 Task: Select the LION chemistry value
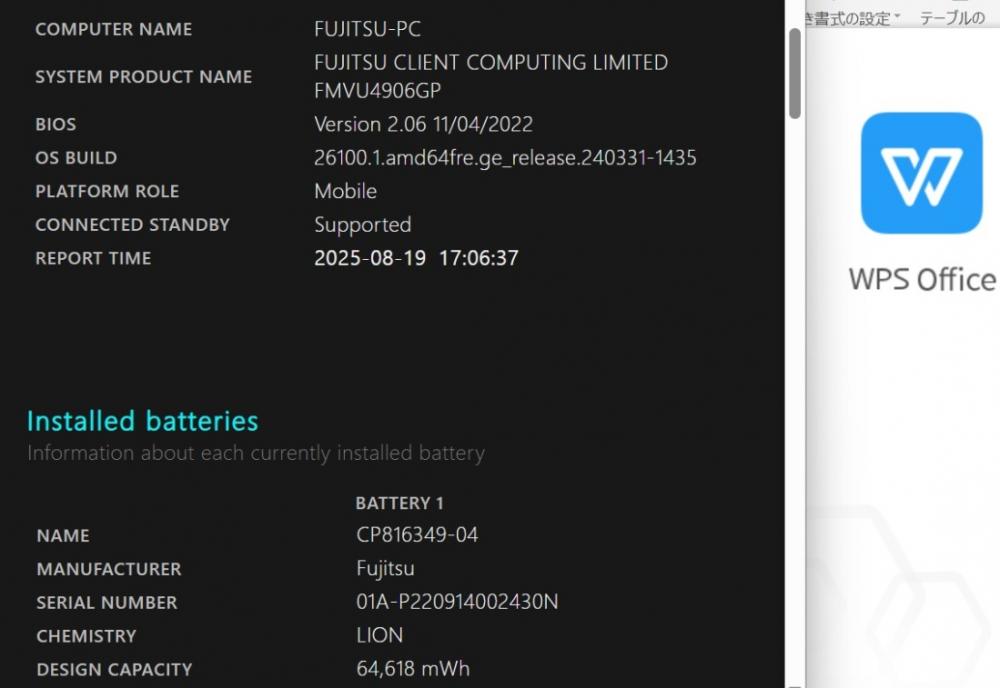click(x=379, y=636)
